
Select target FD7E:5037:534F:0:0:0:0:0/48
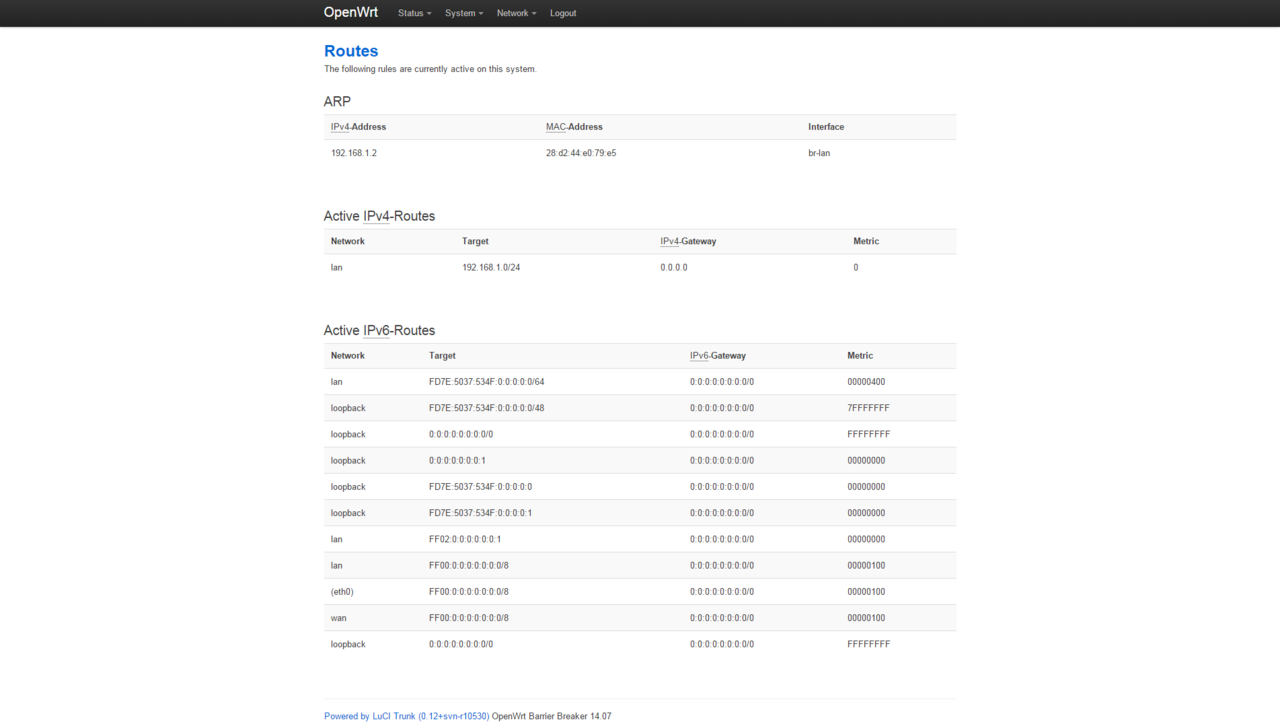click(487, 408)
